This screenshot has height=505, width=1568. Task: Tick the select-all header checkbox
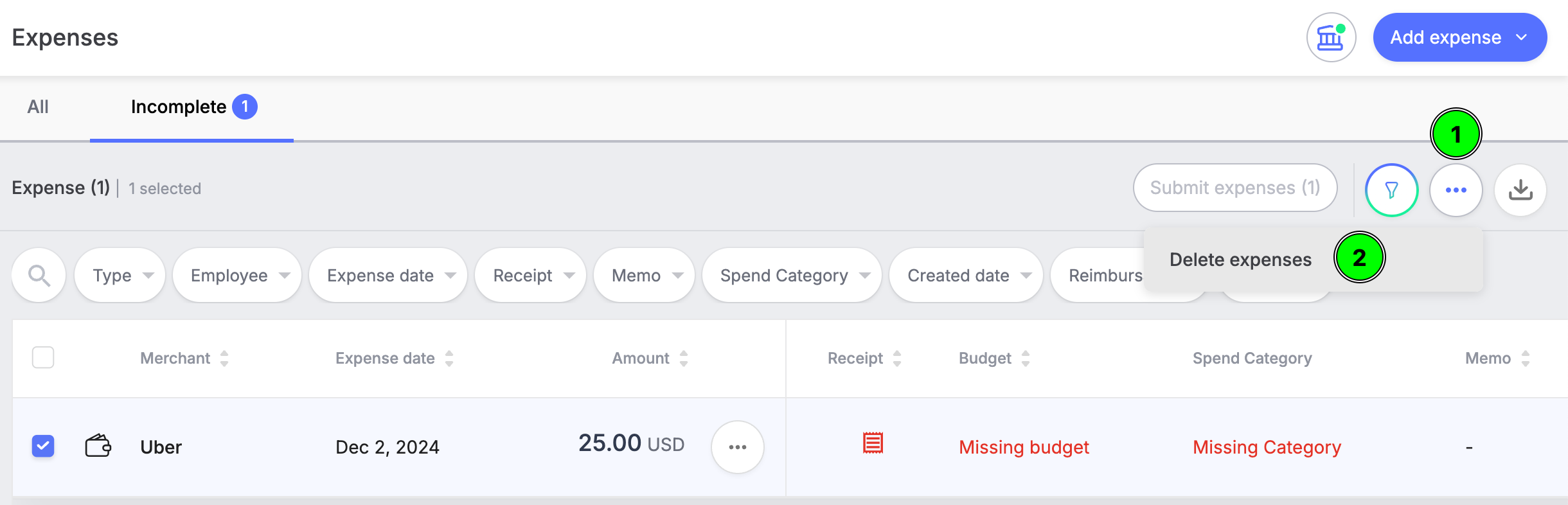pos(43,357)
